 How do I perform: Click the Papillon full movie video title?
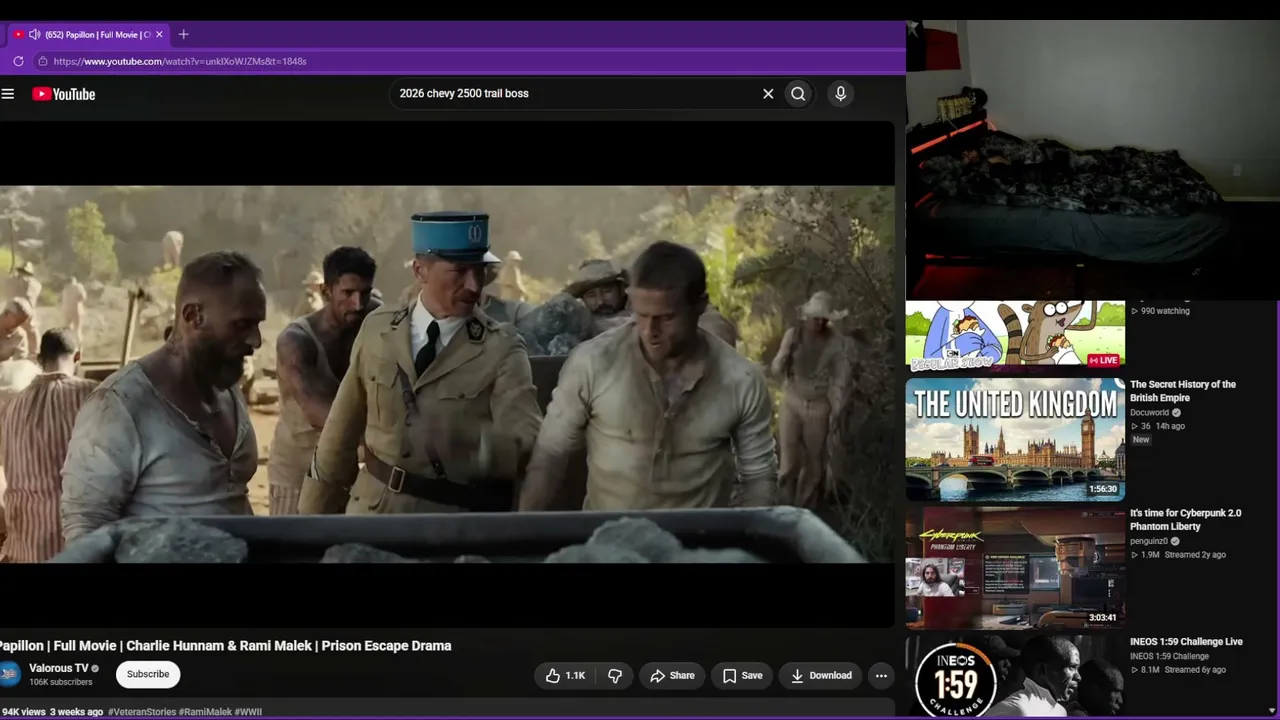tap(225, 646)
